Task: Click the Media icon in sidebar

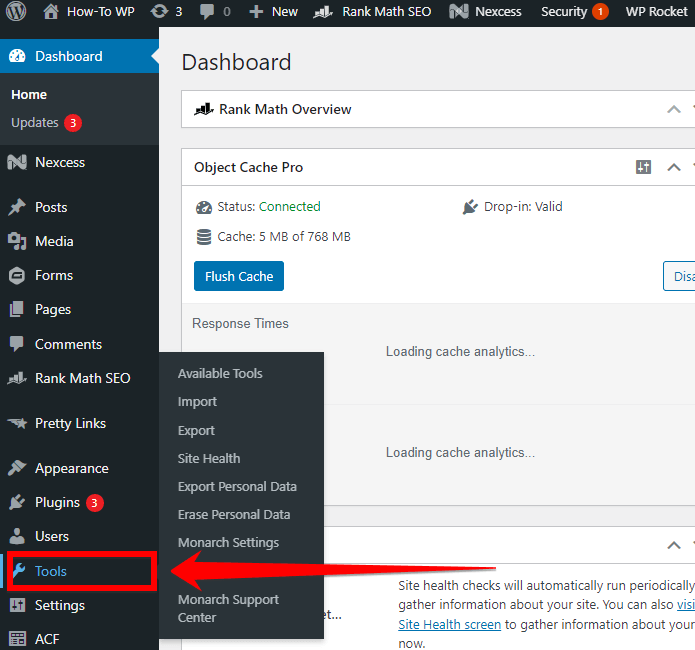Action: pos(17,241)
